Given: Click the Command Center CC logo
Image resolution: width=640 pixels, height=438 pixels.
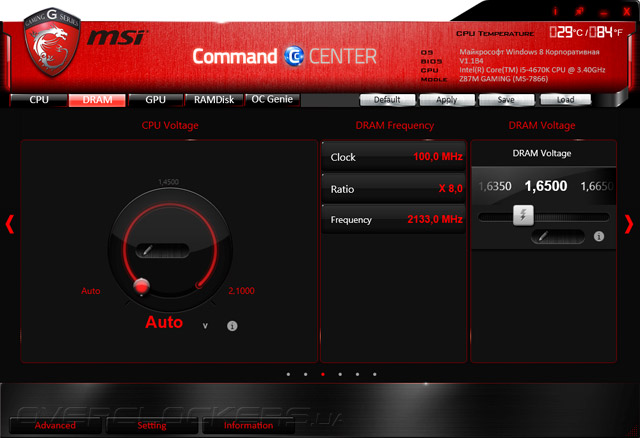Looking at the screenshot, I should click(x=294, y=56).
